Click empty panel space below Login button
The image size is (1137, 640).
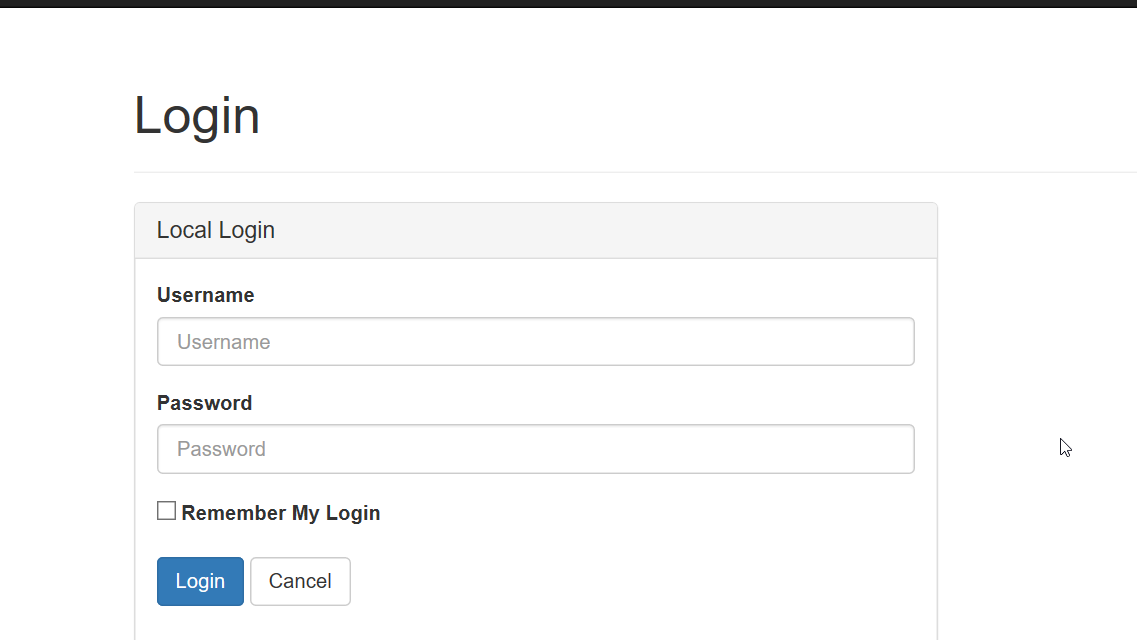tap(535, 625)
